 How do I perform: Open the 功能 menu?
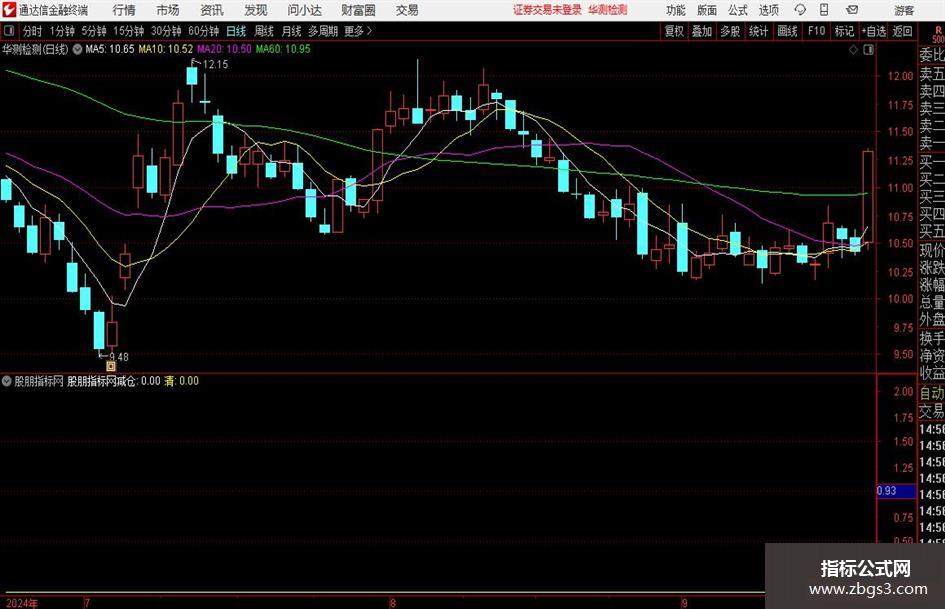pyautogui.click(x=676, y=10)
